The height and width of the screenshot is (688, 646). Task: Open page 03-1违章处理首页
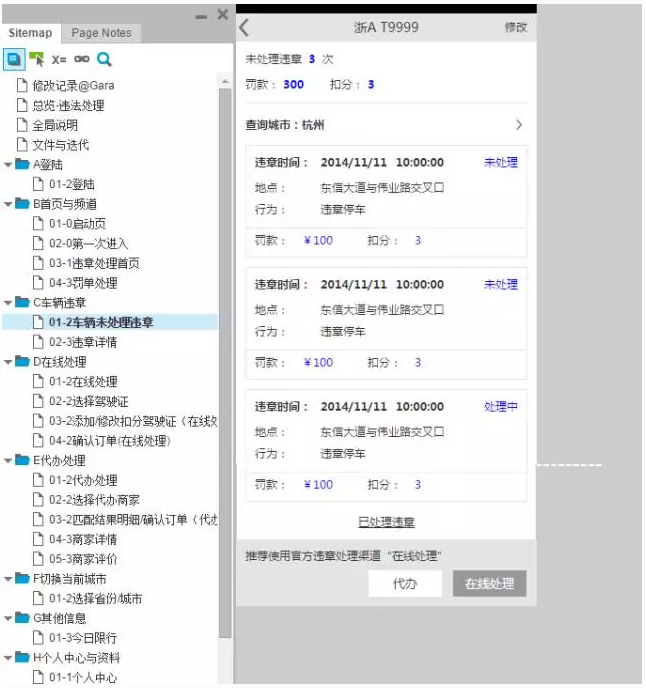pos(94,263)
